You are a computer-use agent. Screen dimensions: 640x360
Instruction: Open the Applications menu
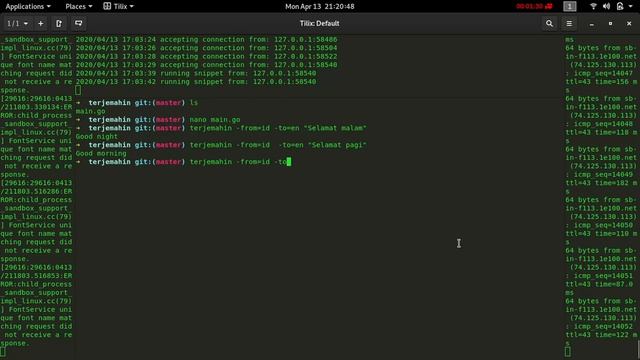coord(28,7)
